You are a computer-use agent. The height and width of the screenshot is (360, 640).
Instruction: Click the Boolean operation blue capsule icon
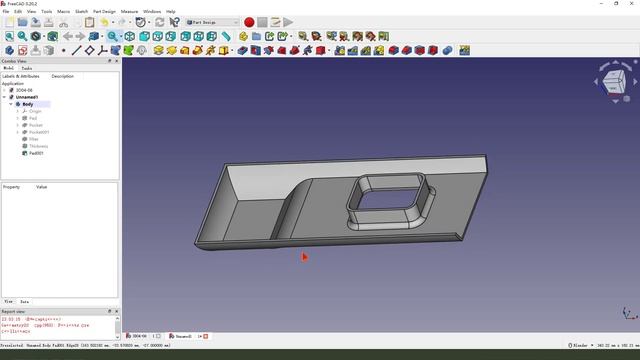tap(447, 50)
